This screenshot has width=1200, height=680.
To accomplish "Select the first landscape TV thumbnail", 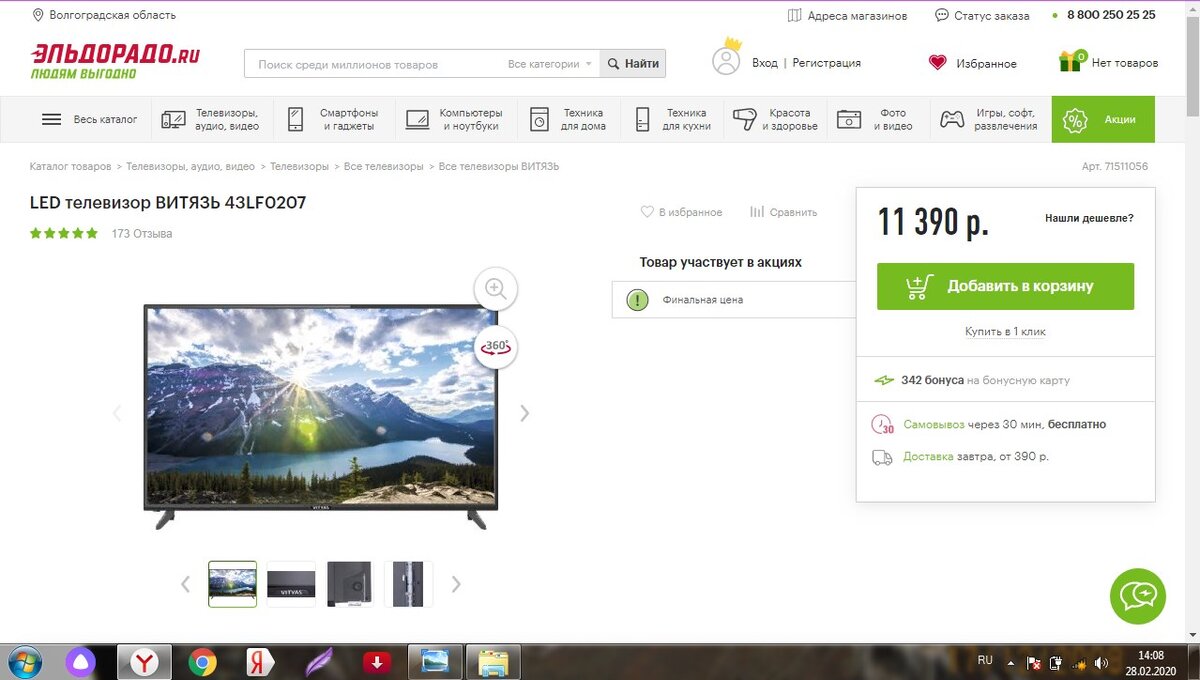I will [232, 584].
